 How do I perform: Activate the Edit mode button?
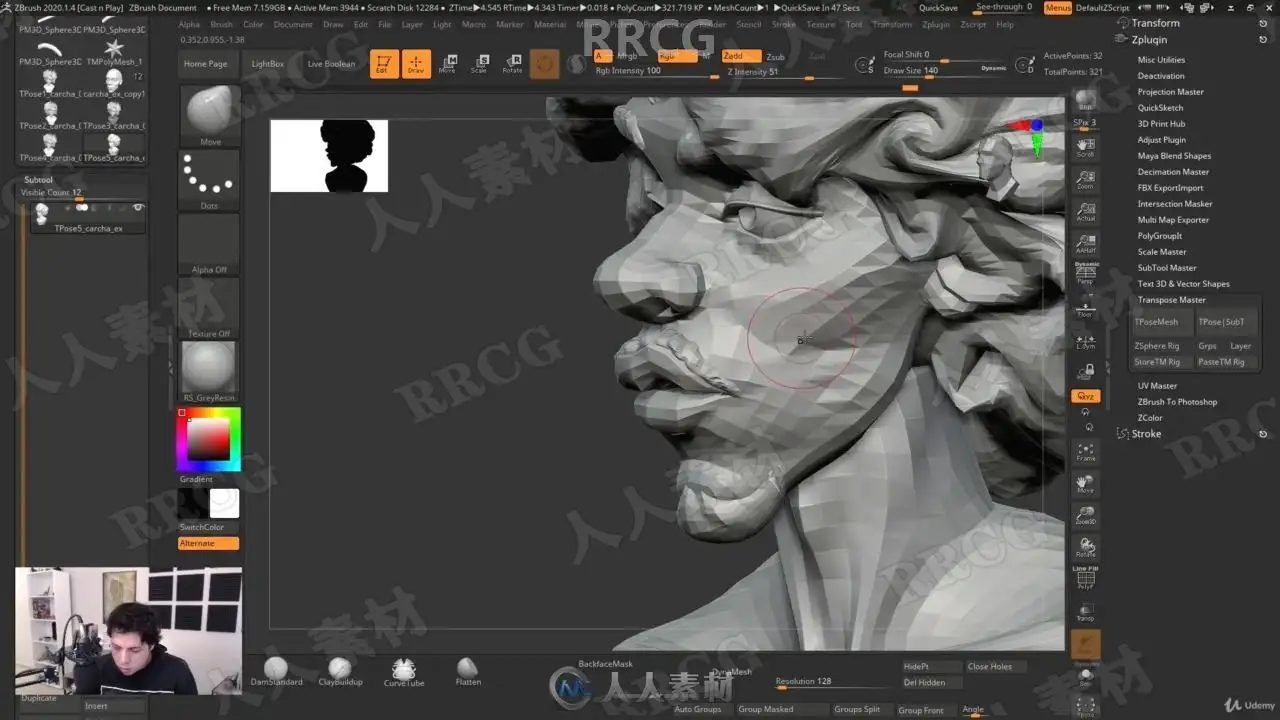tap(383, 64)
